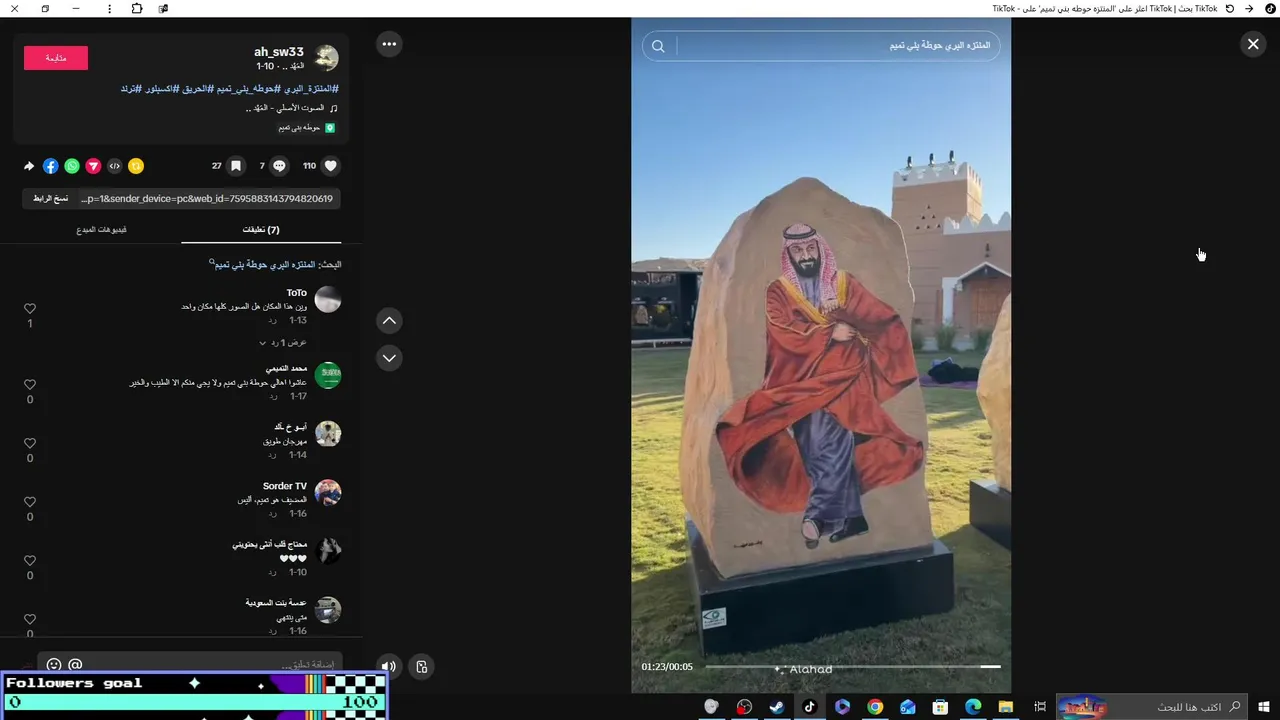This screenshot has width=1280, height=720.
Task: Open ah_sw33 profile avatar
Action: [x=327, y=58]
